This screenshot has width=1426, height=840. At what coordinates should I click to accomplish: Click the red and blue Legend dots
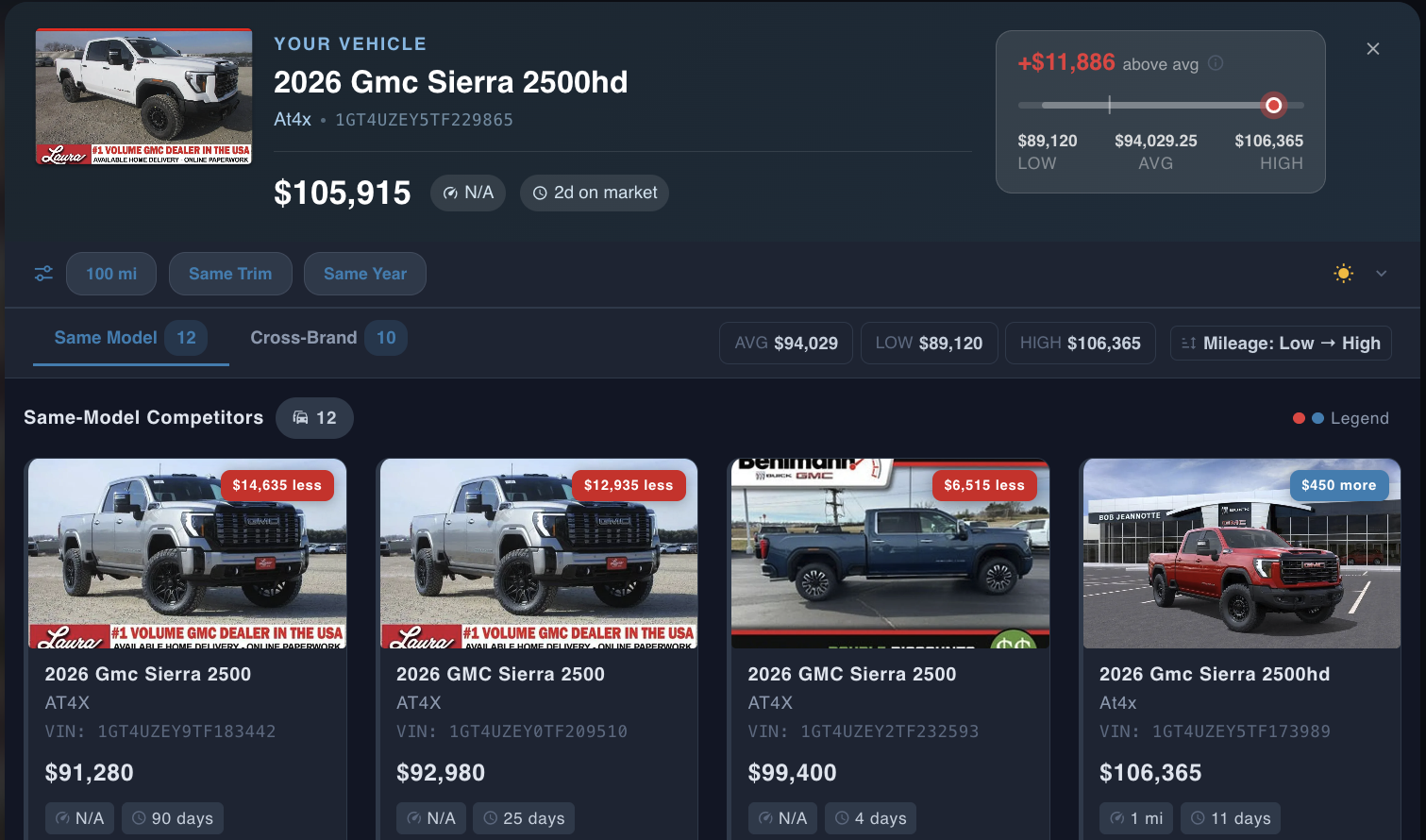point(1308,418)
